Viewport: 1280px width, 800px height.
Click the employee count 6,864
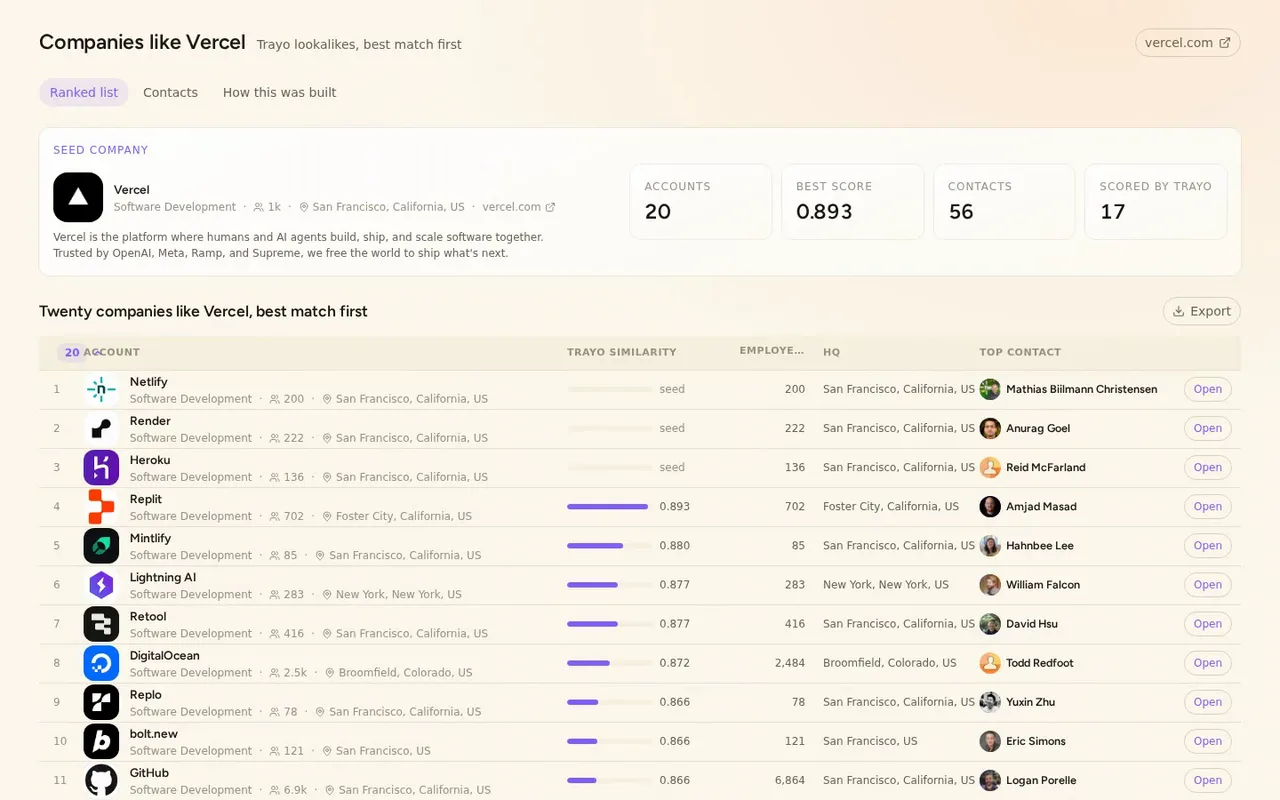pos(789,780)
